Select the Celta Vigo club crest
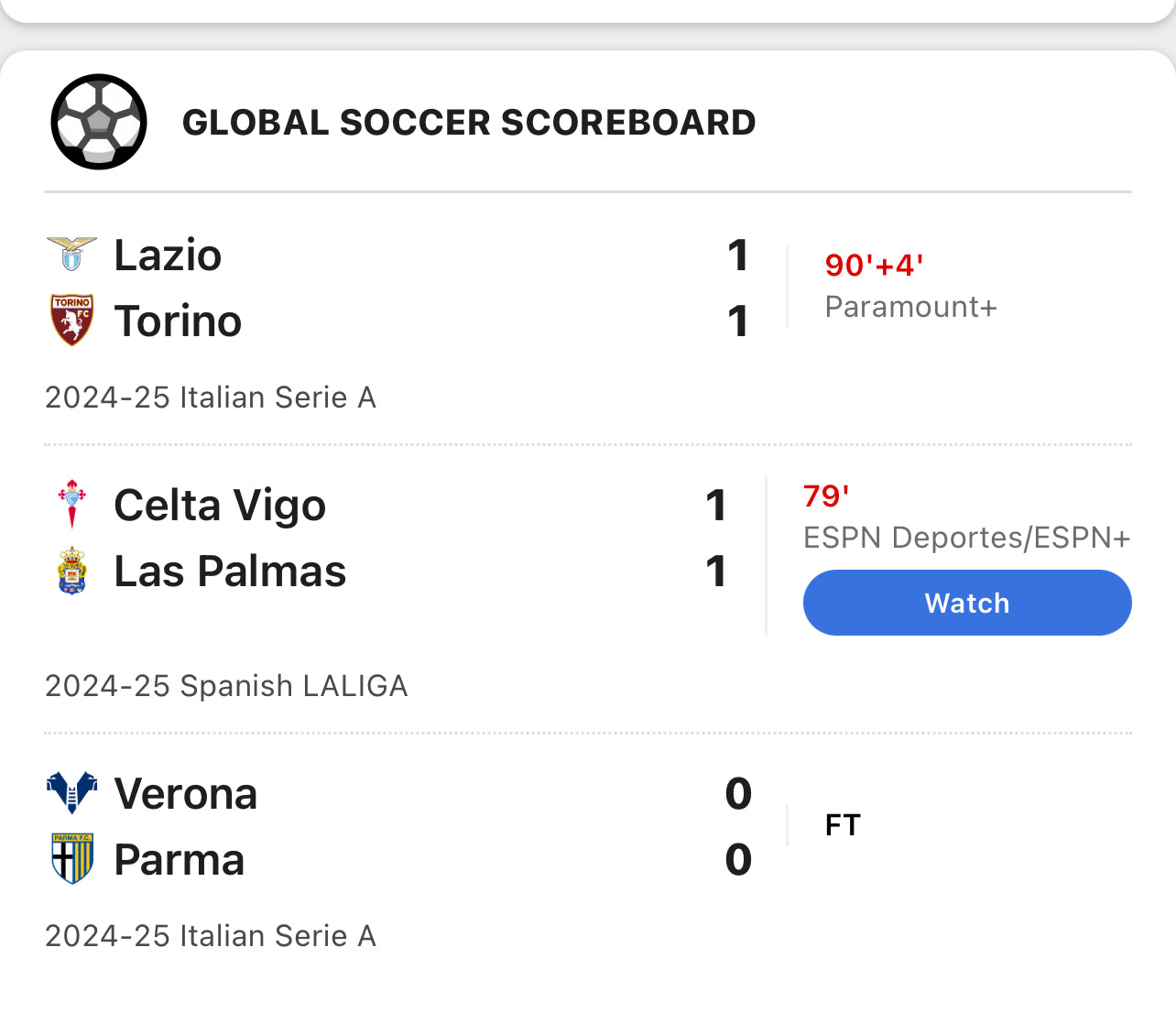This screenshot has height=1013, width=1176. tap(72, 504)
